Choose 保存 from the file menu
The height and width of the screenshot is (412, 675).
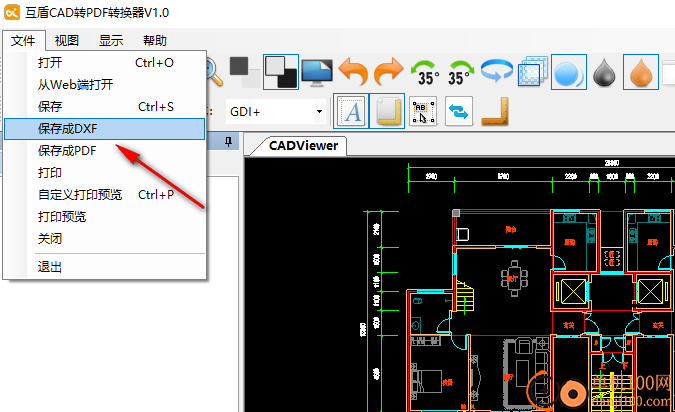(x=105, y=107)
